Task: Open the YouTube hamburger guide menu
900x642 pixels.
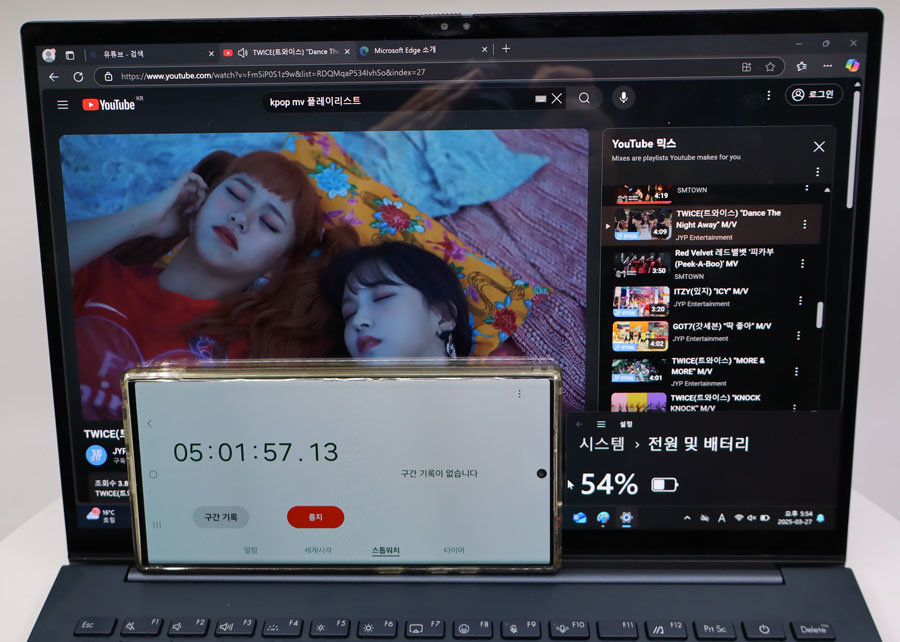Action: 63,105
